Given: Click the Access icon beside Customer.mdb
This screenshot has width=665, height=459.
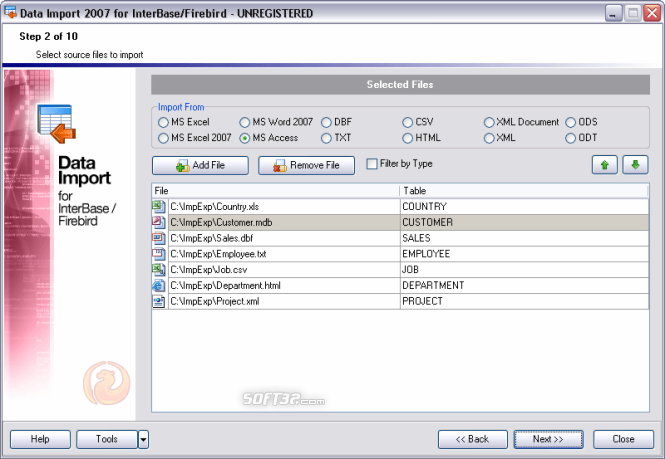Looking at the screenshot, I should point(159,222).
